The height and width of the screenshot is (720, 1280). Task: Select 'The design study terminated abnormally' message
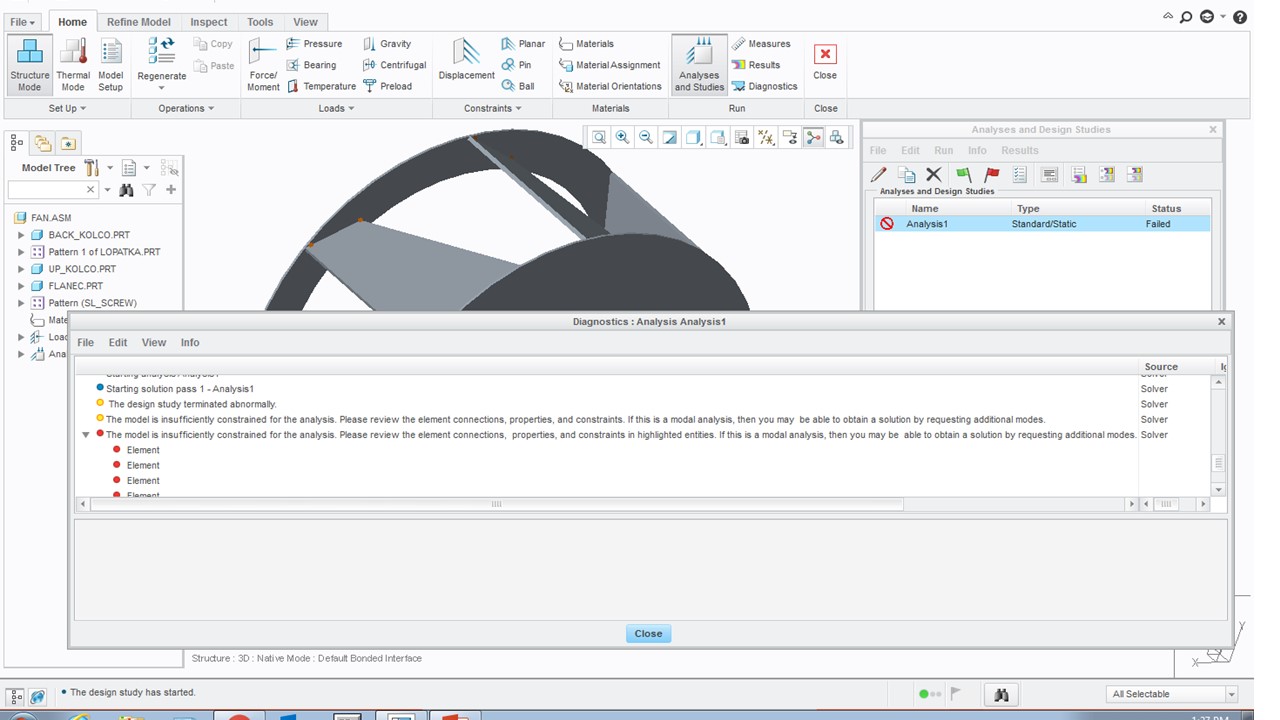(192, 404)
